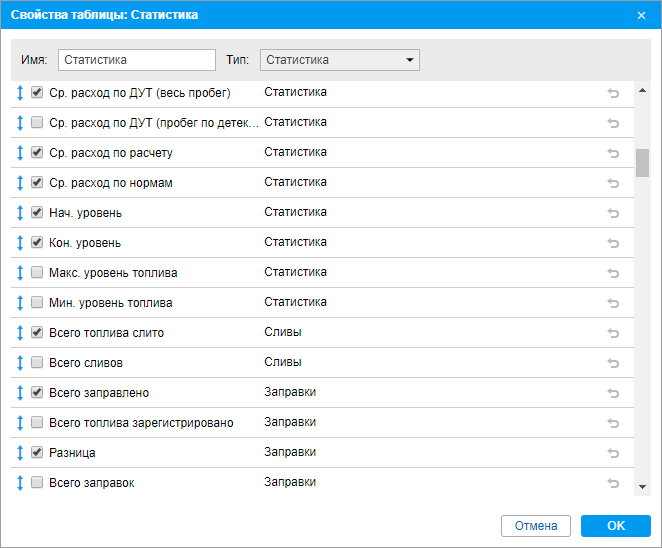Close the Свойства таблицы dialog

[x=641, y=15]
